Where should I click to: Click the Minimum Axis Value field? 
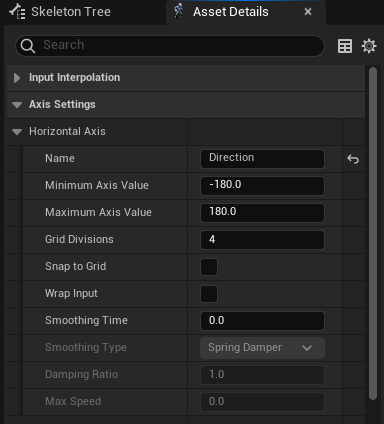(262, 186)
